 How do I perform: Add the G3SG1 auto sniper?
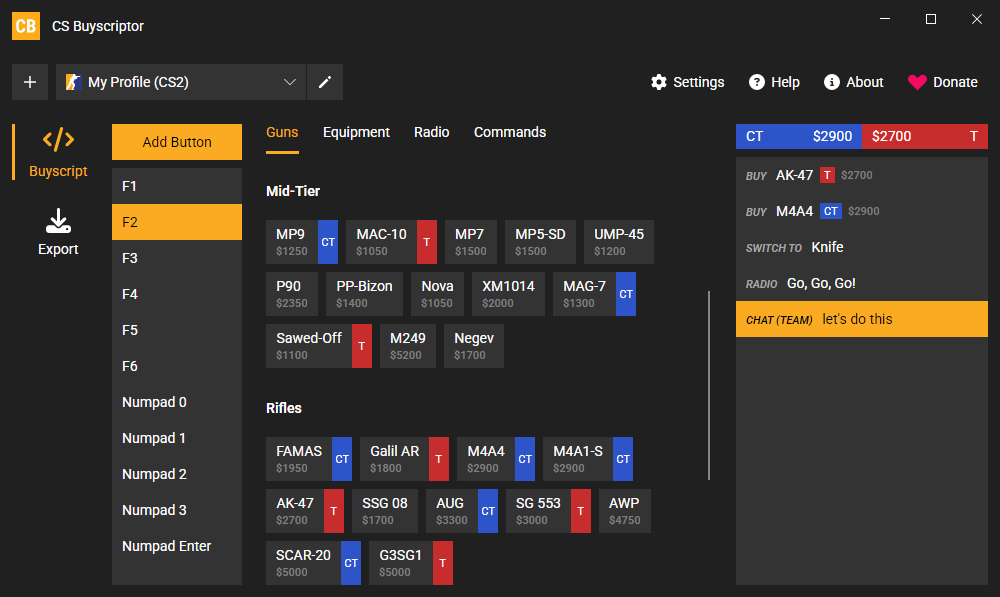[411, 563]
